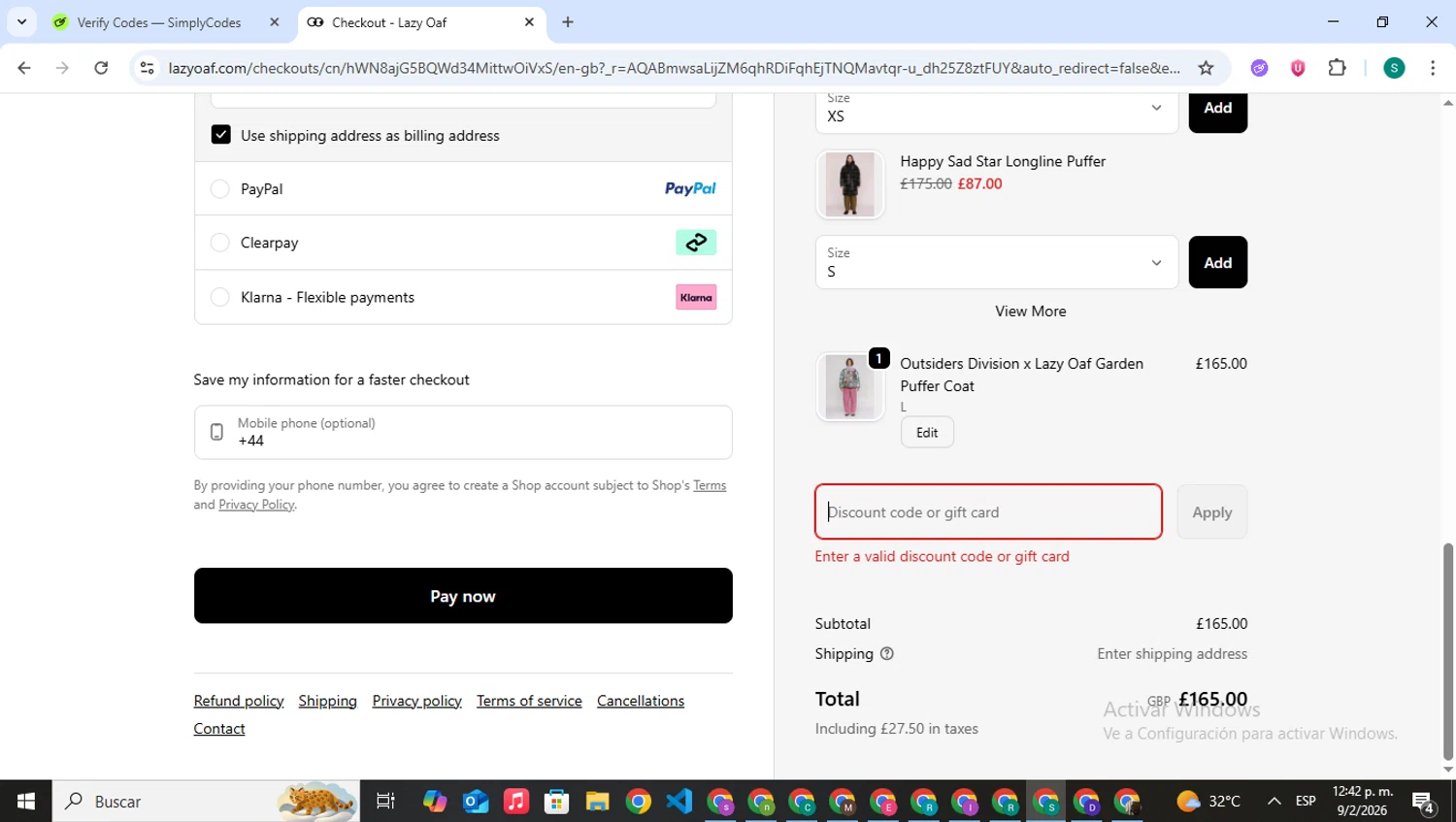Click the Shipping info question mark icon

(x=886, y=654)
